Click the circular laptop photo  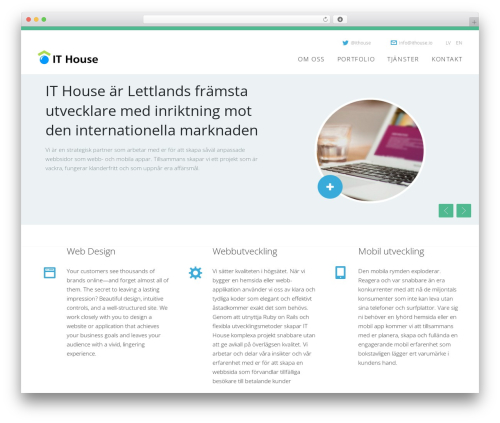370,150
